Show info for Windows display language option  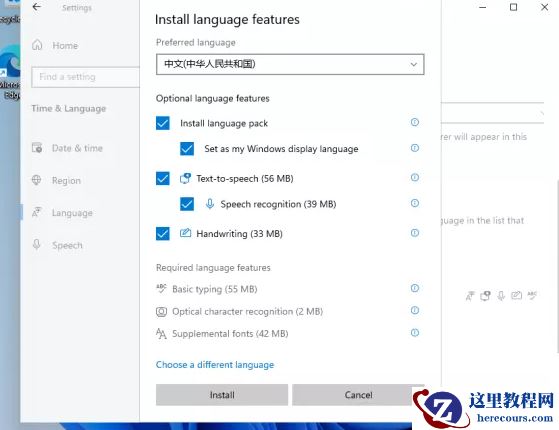pos(415,148)
